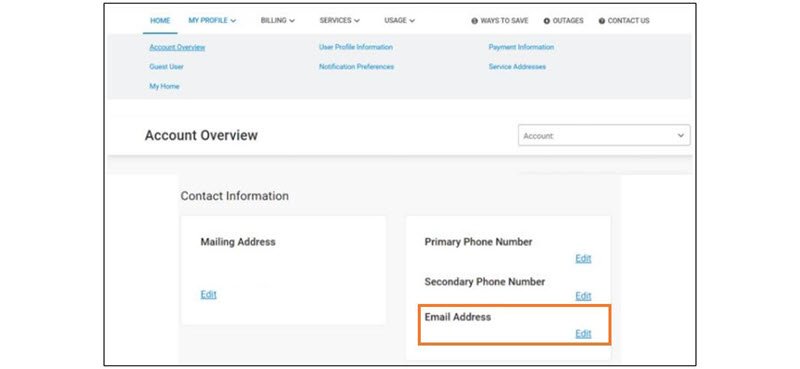Open the Account Overview link
The height and width of the screenshot is (369, 800).
(x=177, y=47)
